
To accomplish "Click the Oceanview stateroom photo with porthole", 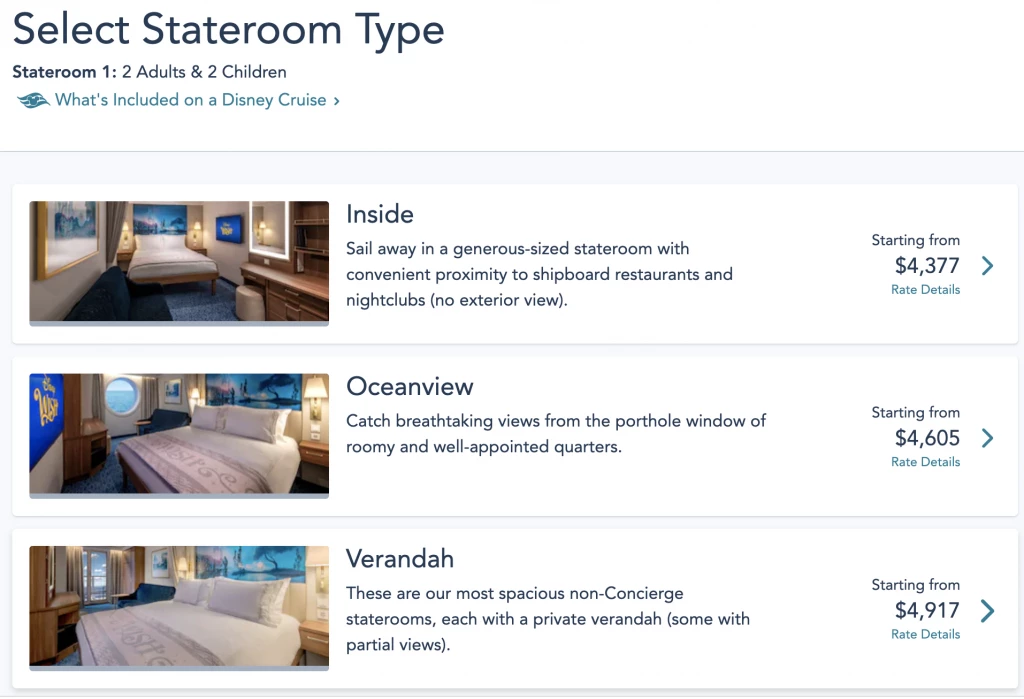I will 179,435.
